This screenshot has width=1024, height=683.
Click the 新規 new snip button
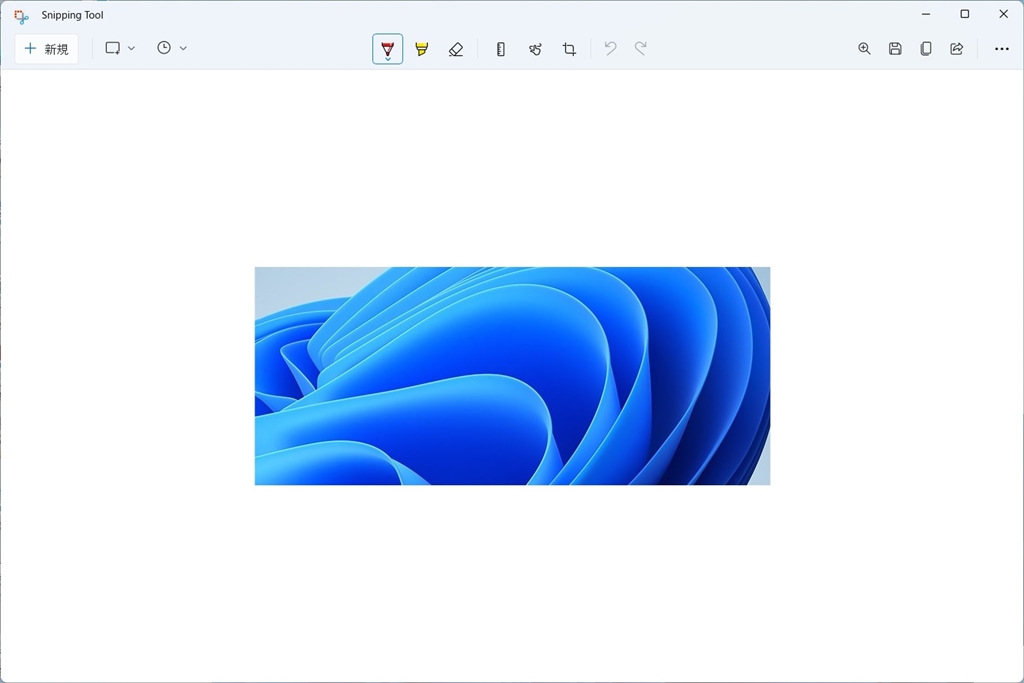[46, 49]
